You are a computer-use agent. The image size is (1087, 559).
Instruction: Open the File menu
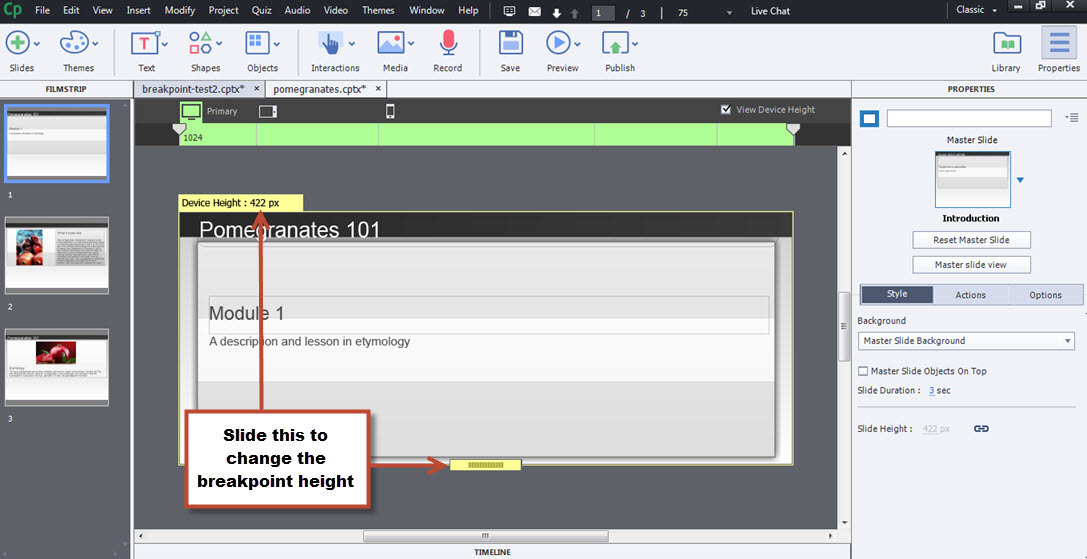(x=42, y=10)
